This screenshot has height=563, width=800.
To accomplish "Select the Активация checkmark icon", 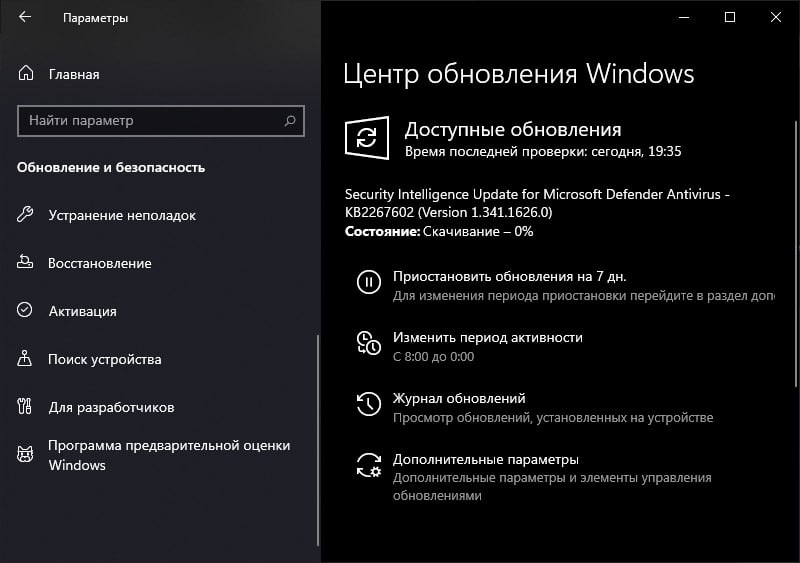I will pyautogui.click(x=24, y=310).
